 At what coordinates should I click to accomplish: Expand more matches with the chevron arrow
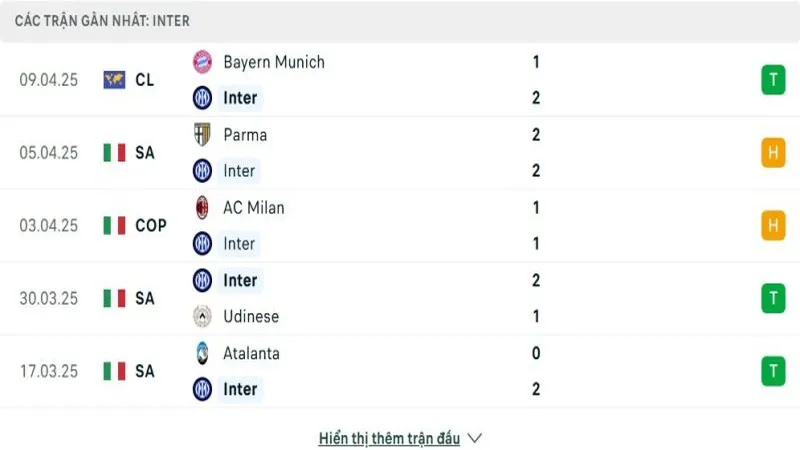point(474,438)
